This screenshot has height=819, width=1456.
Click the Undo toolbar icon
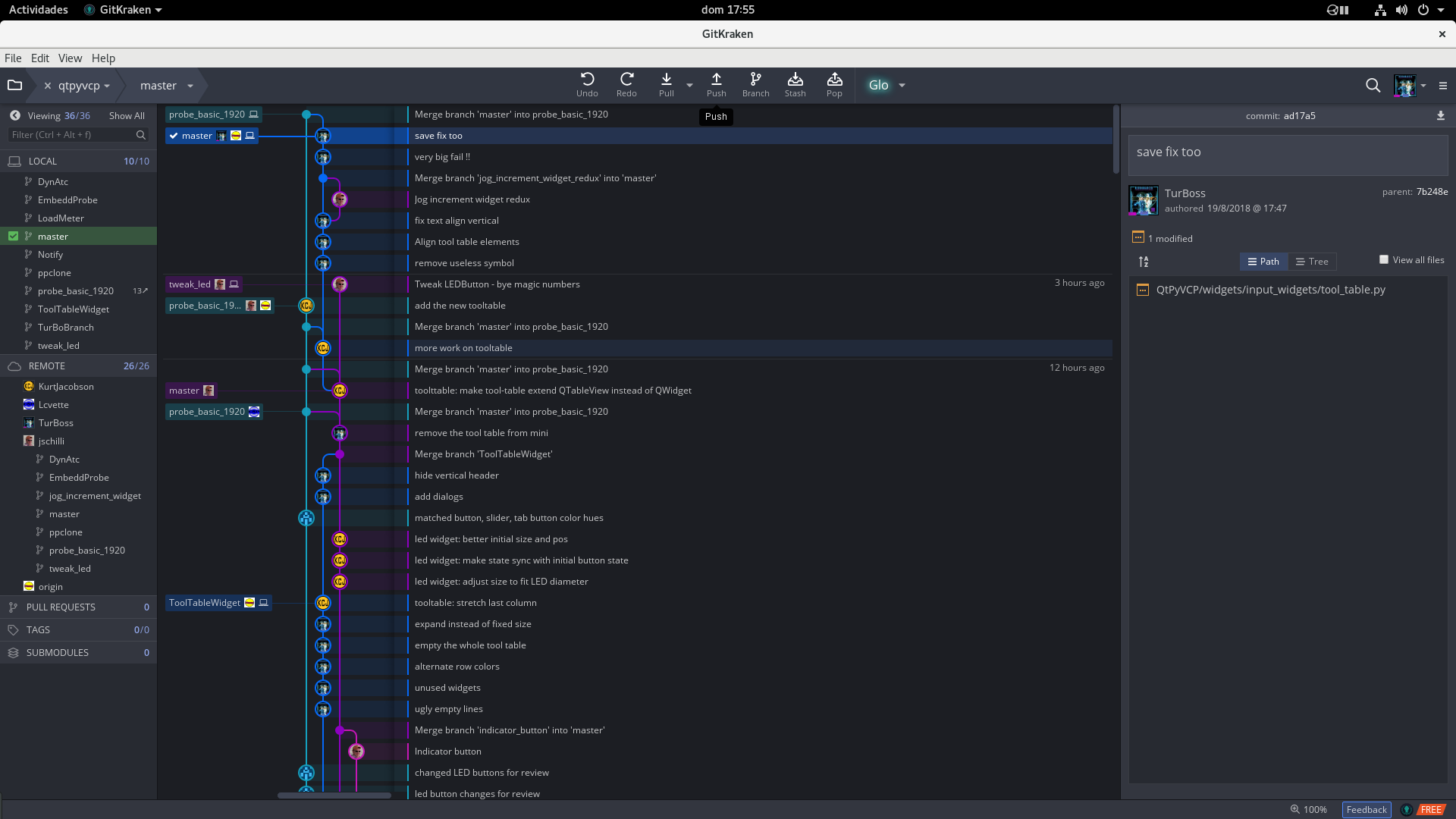click(x=587, y=84)
